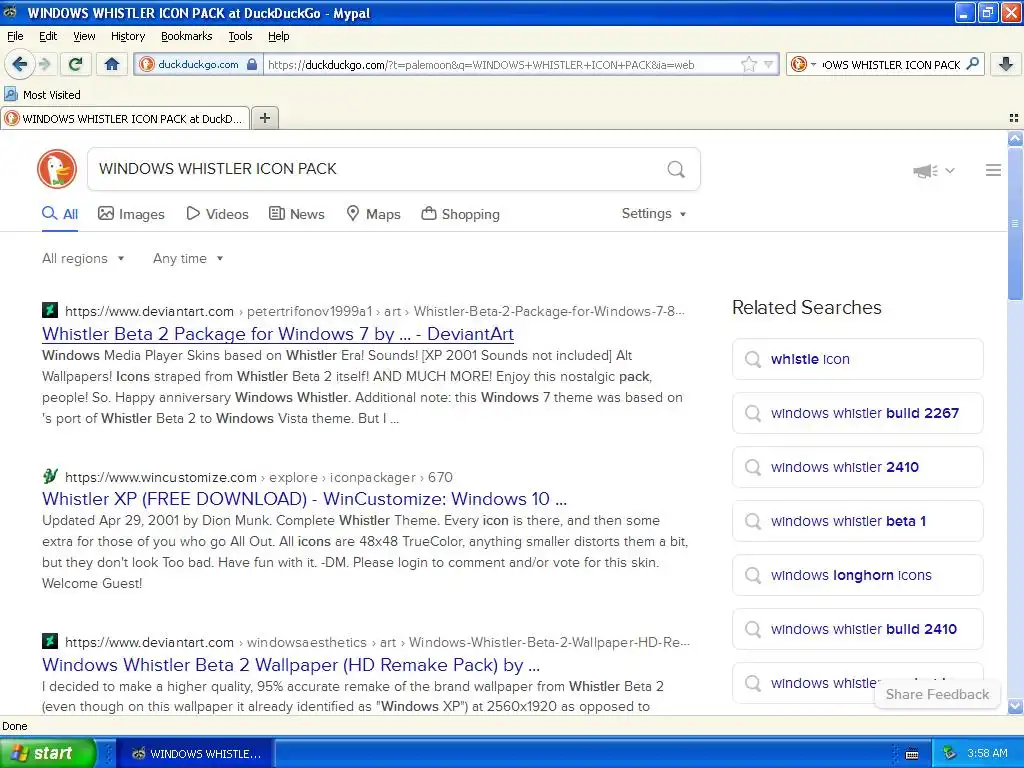The height and width of the screenshot is (768, 1024).
Task: Click the tab groups grid icon
Action: (1014, 118)
